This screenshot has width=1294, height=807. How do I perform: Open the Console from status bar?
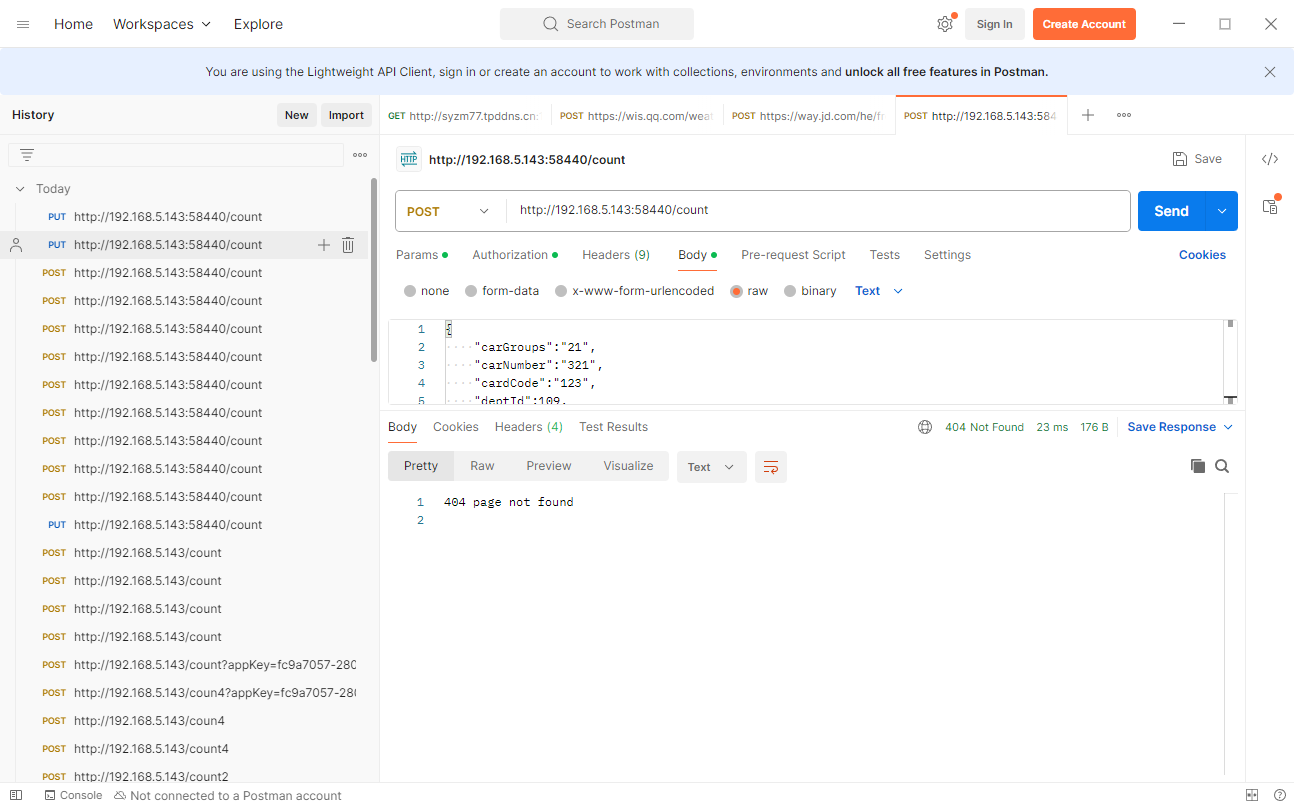pyautogui.click(x=73, y=795)
